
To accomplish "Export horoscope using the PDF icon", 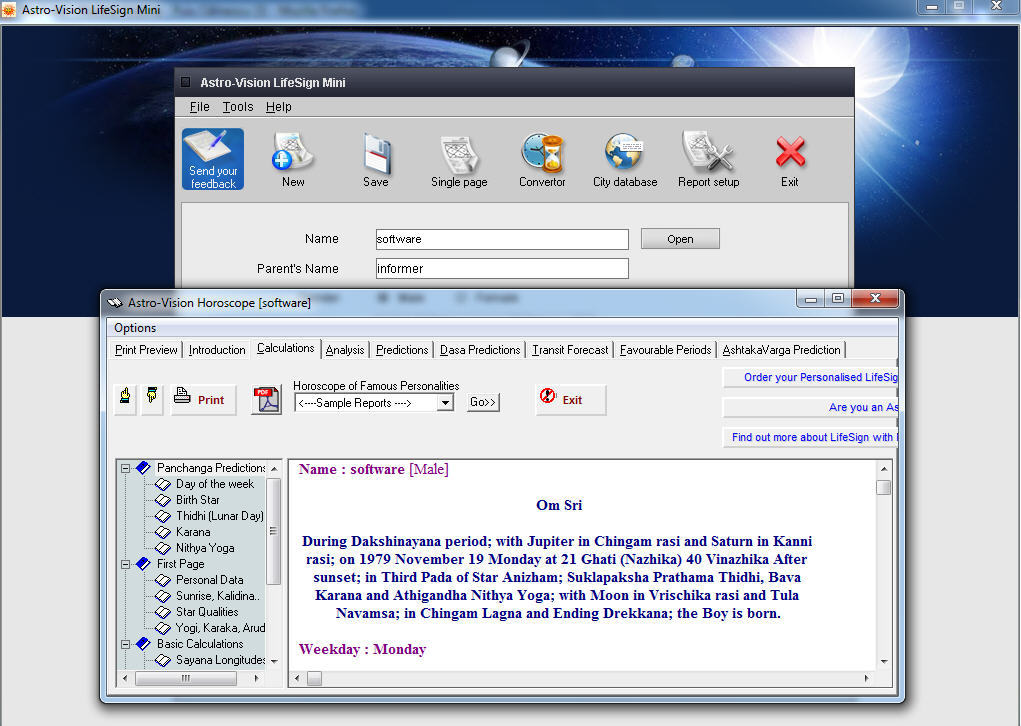I will [x=267, y=400].
